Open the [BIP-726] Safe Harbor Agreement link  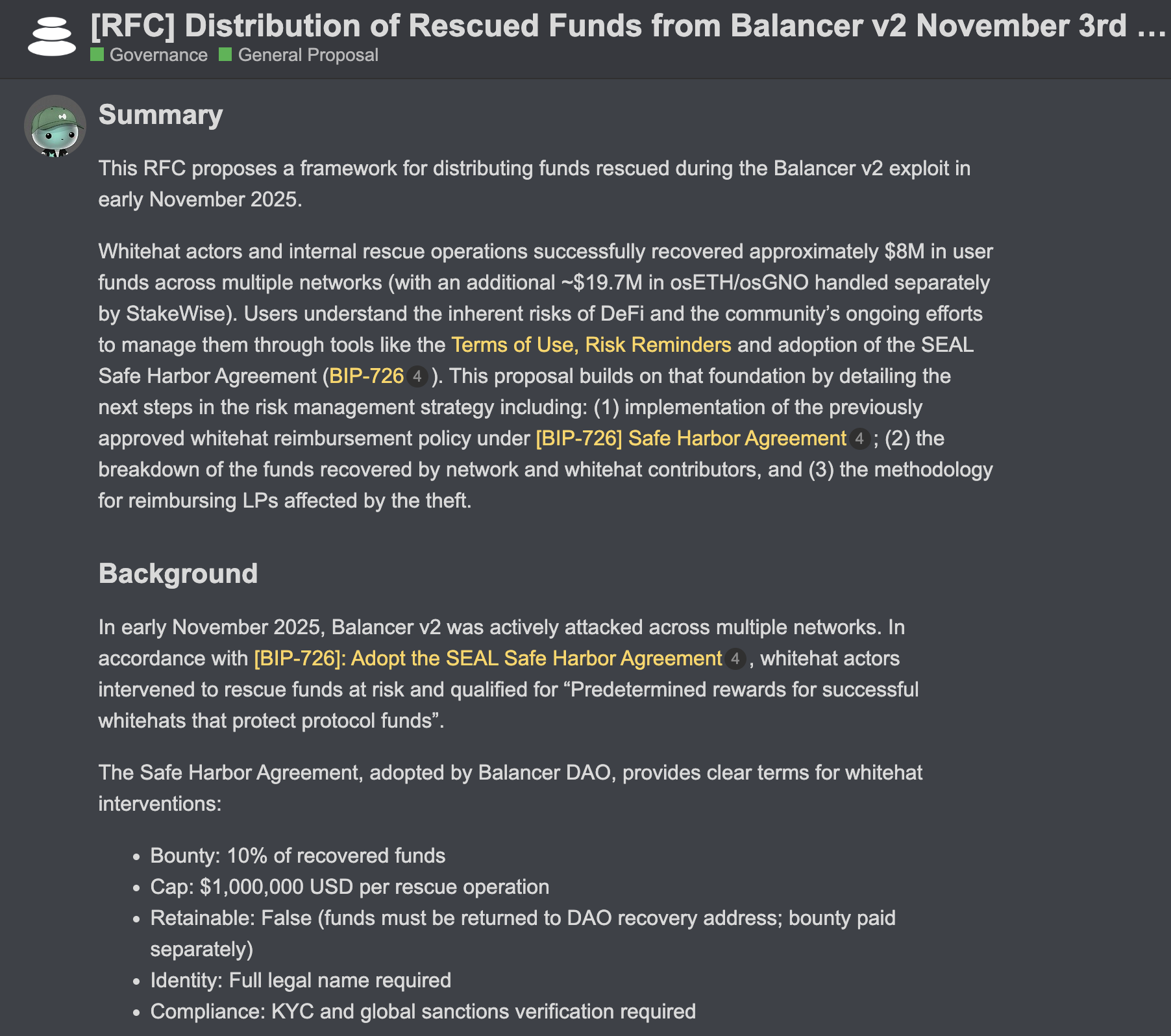click(691, 438)
